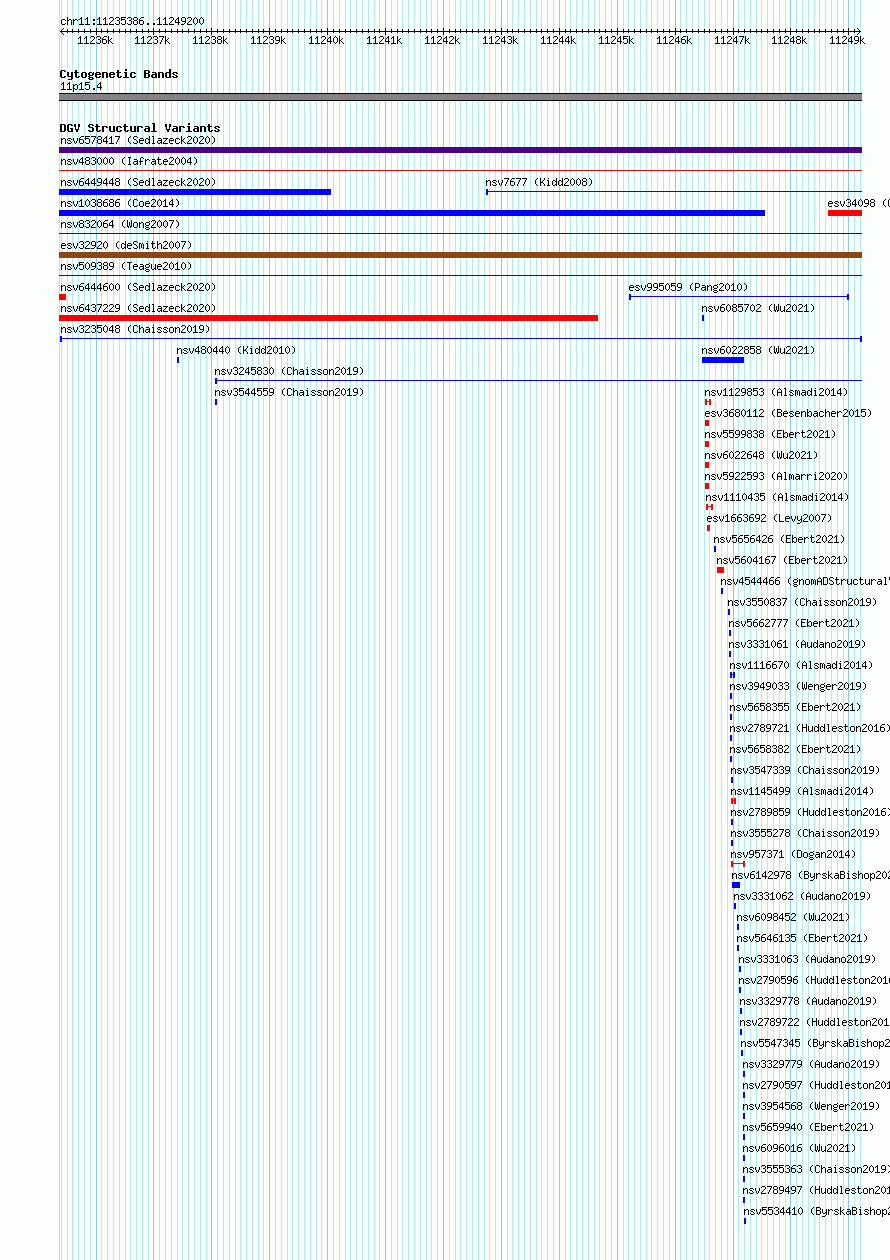Open variant nsv1110435 (Alsmadi2014) link
The width and height of the screenshot is (890, 1260).
pos(776,497)
